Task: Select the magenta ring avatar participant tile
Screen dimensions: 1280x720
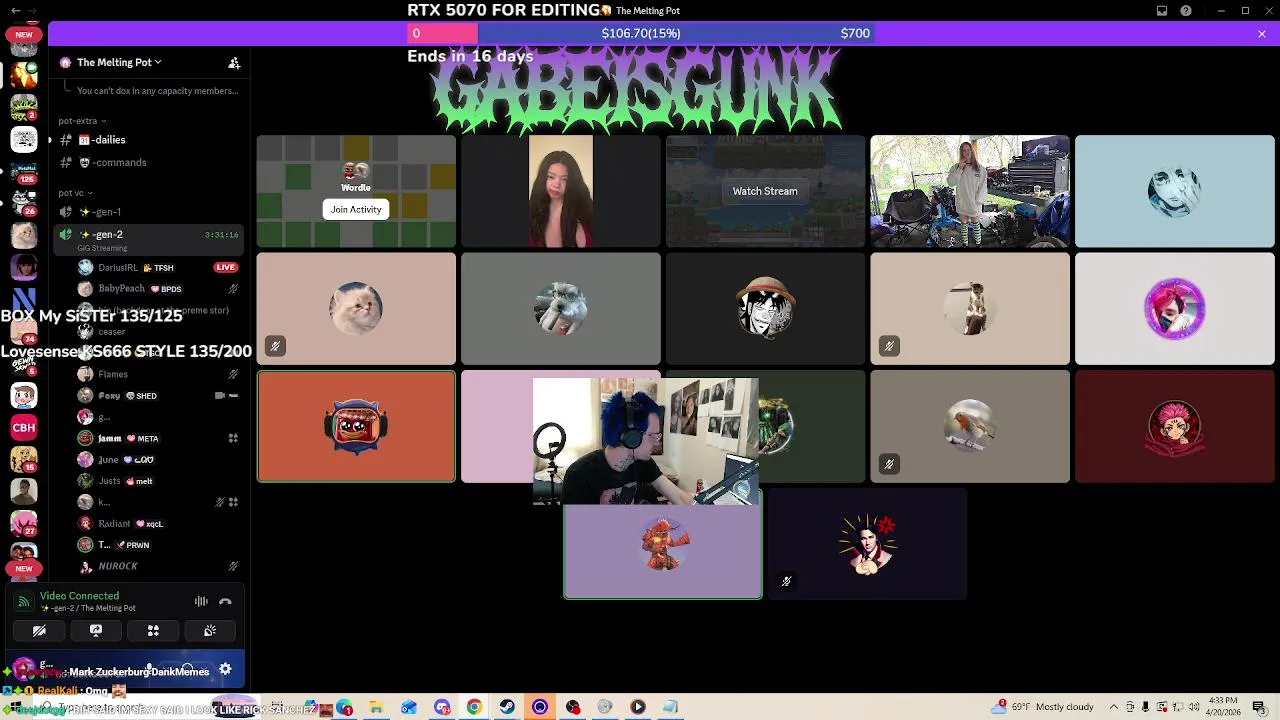Action: [x=1175, y=309]
